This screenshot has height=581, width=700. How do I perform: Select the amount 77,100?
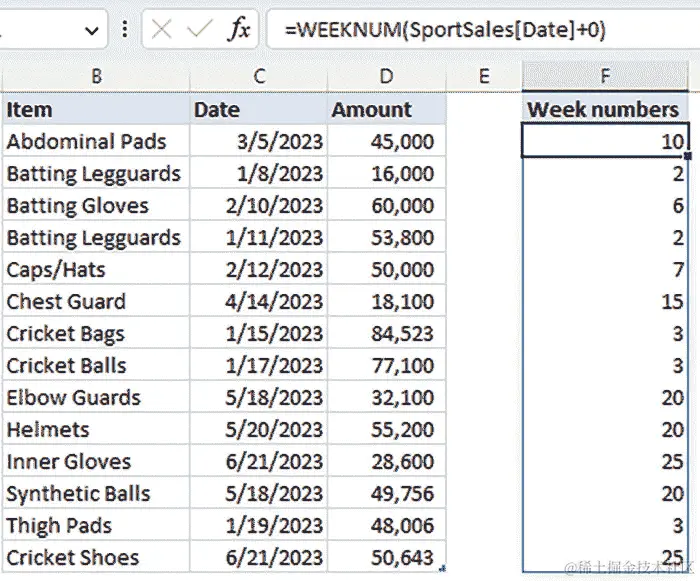387,365
